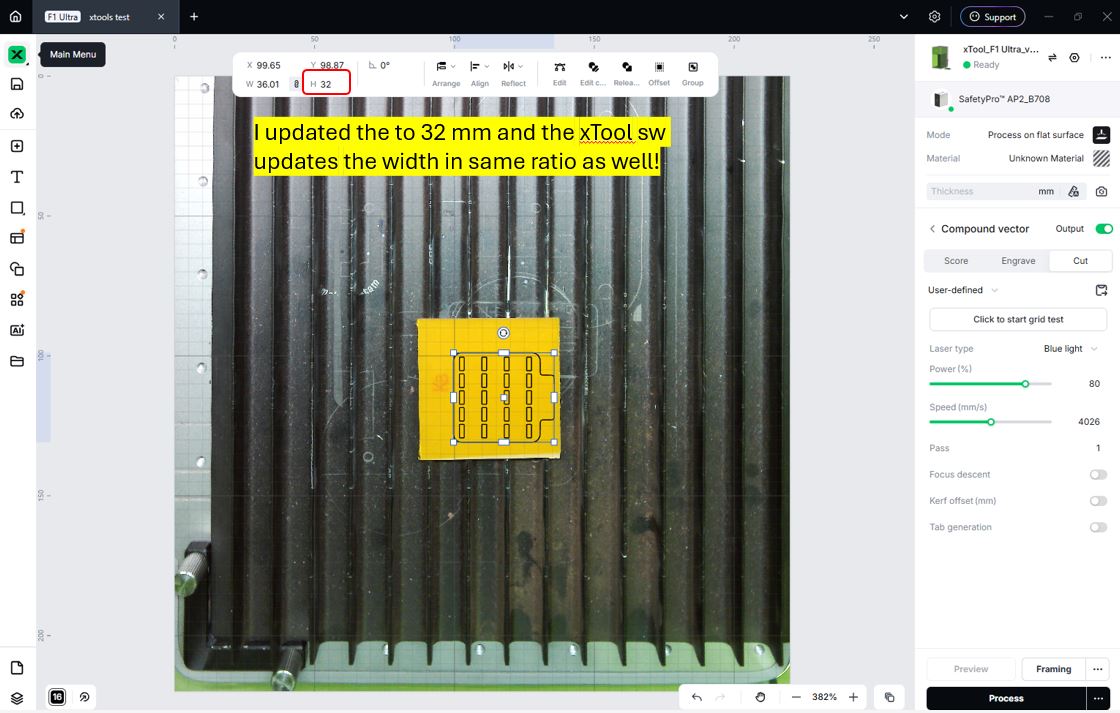This screenshot has width=1120, height=713.
Task: Go back from Compound vector panel
Action: click(x=932, y=229)
